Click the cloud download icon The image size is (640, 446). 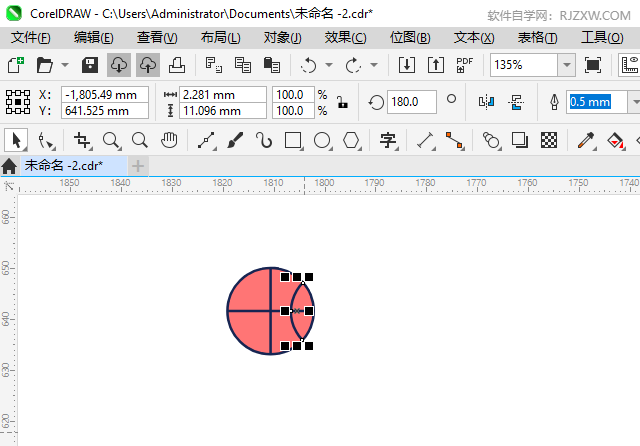click(119, 65)
